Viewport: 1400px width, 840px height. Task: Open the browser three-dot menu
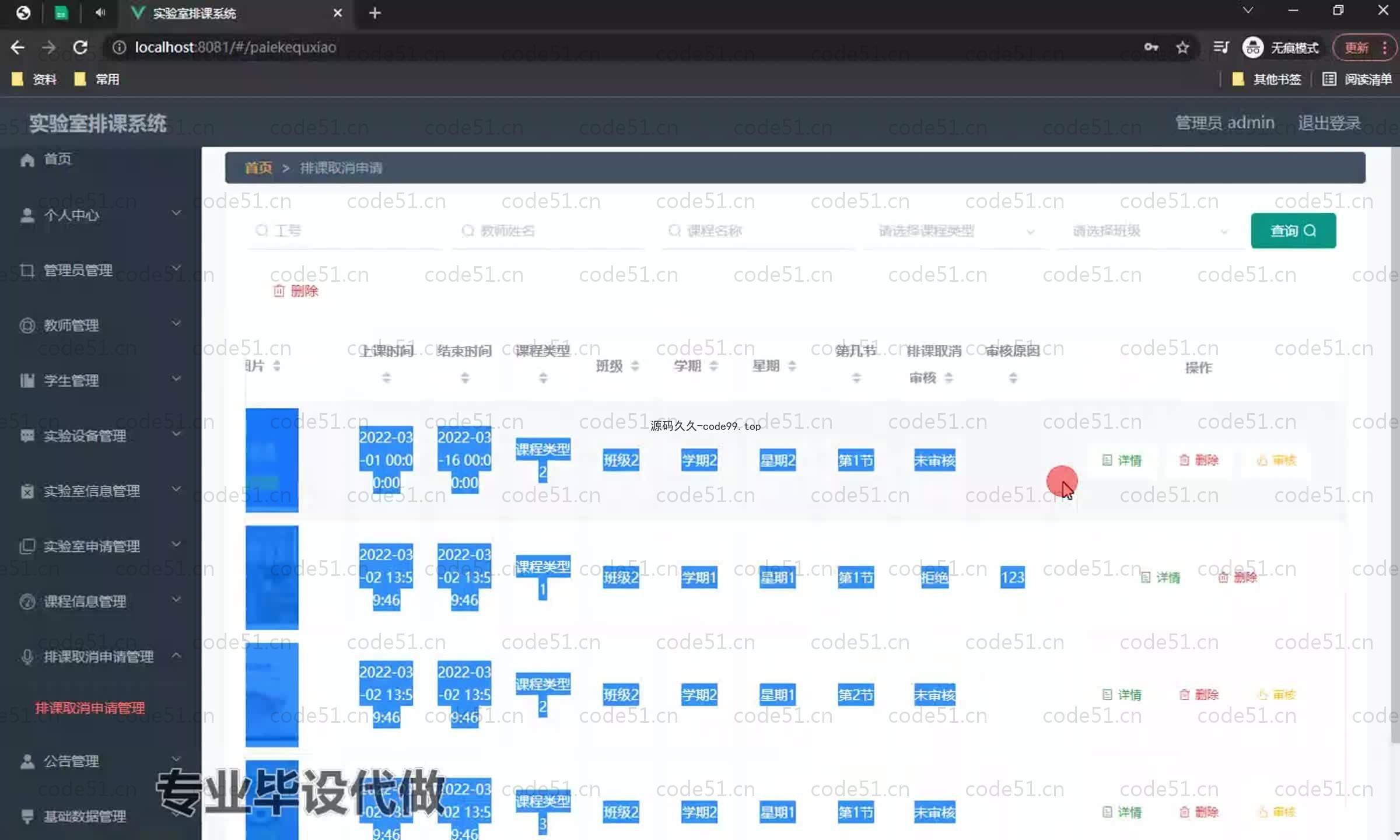point(1385,47)
